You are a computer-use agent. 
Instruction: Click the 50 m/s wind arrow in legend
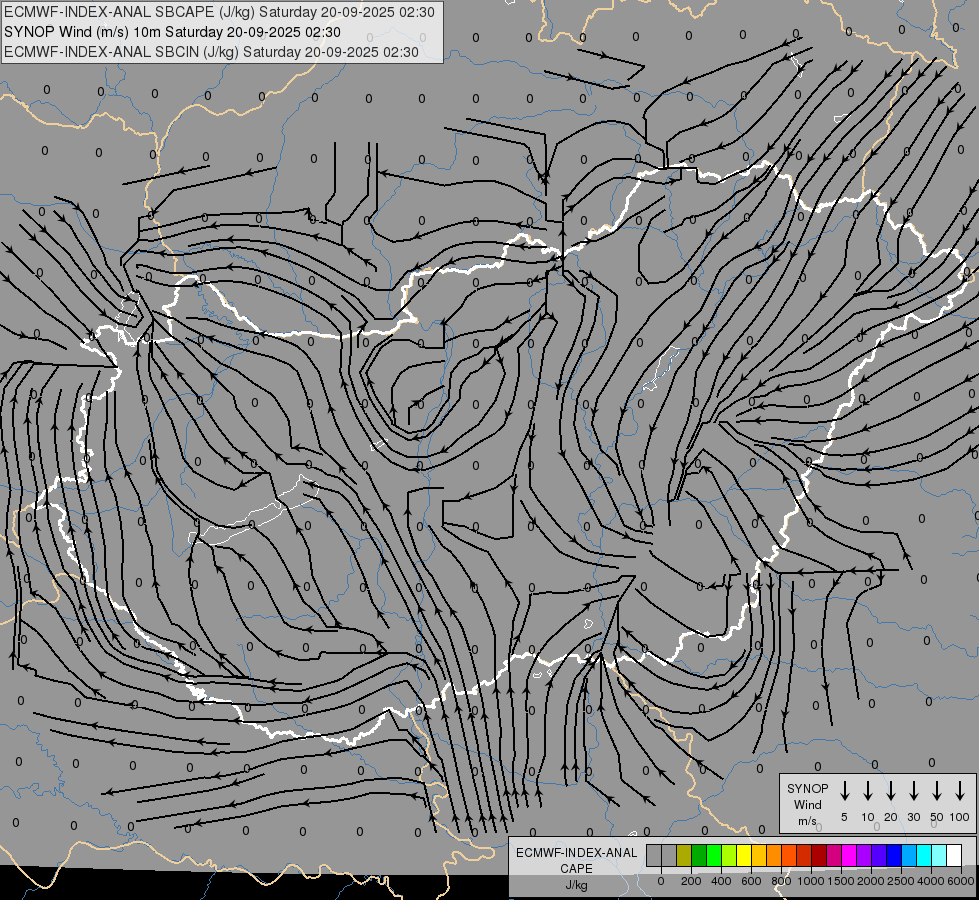coord(937,791)
